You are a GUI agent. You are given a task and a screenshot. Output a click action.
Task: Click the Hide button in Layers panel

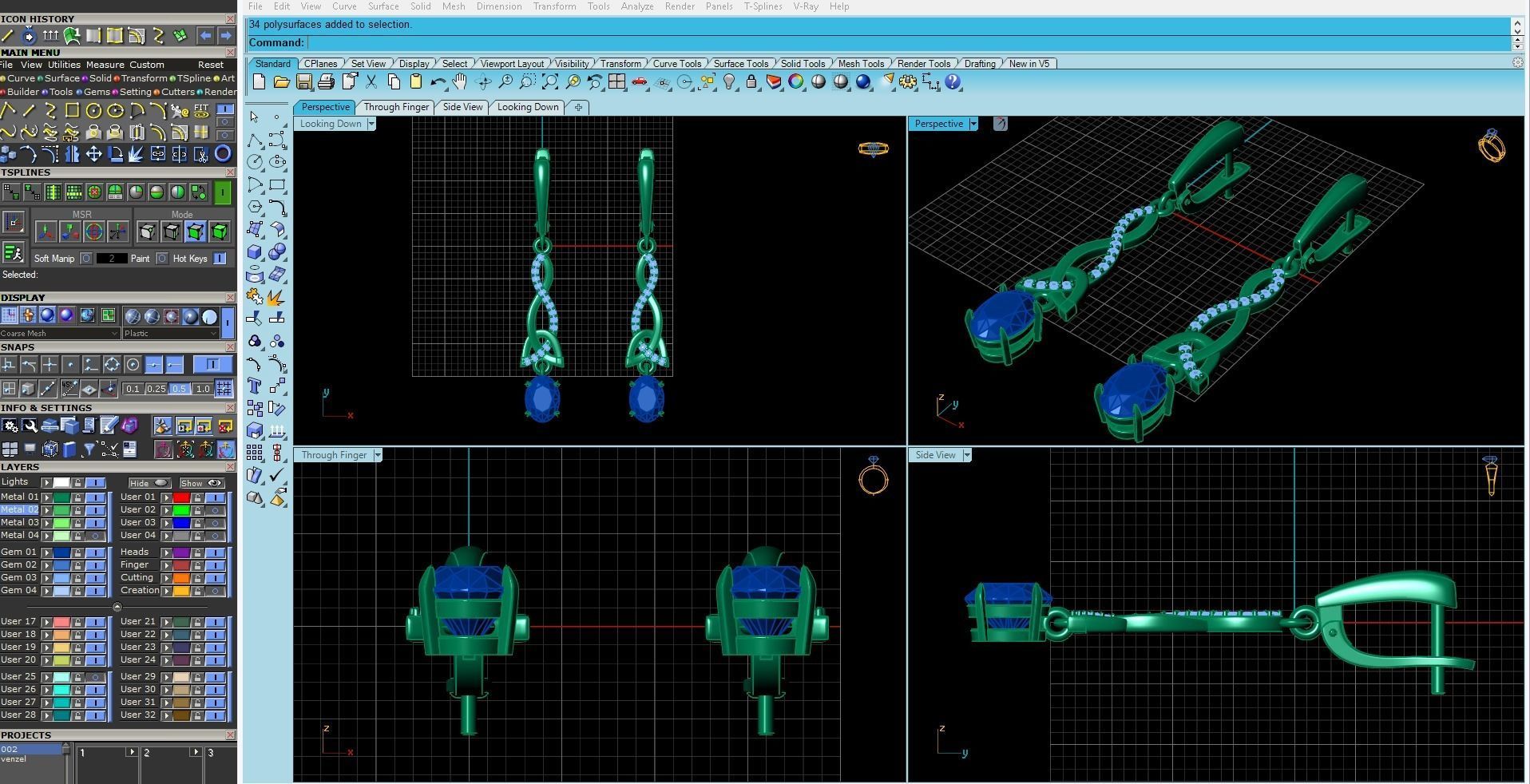pyautogui.click(x=149, y=483)
